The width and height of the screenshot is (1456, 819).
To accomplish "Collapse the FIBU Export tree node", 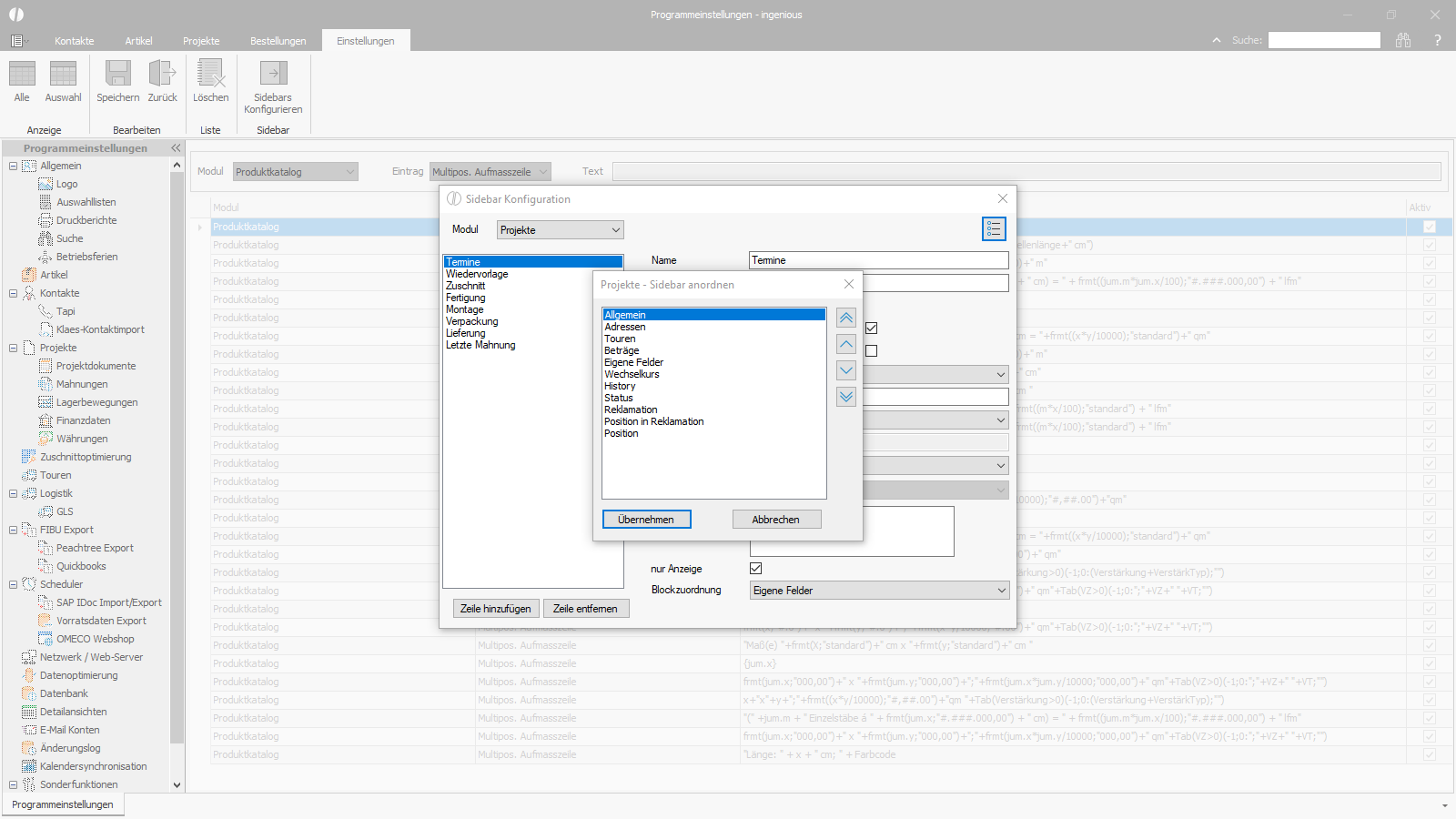I will tap(13, 530).
